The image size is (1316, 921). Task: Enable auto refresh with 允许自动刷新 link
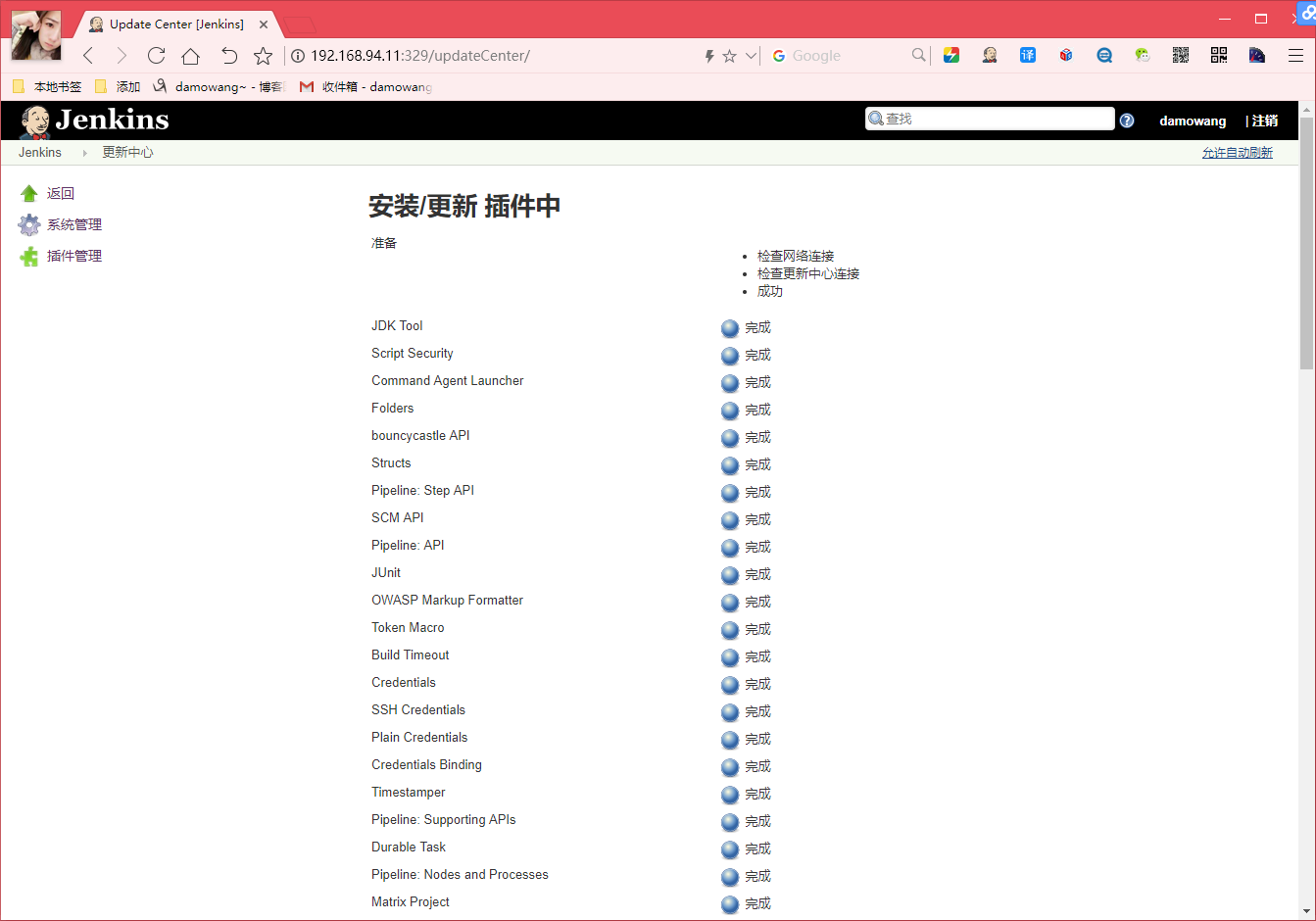pyautogui.click(x=1238, y=153)
